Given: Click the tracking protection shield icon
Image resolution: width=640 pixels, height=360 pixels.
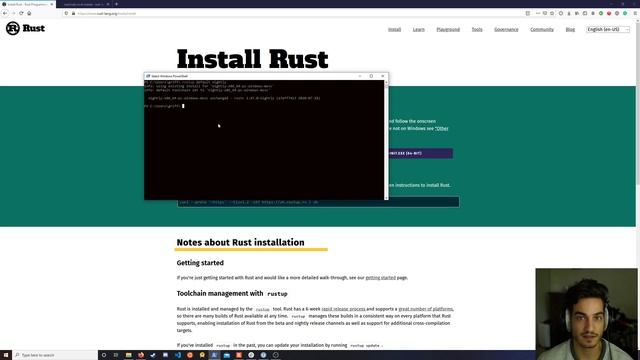Looking at the screenshot, I should tap(67, 13).
